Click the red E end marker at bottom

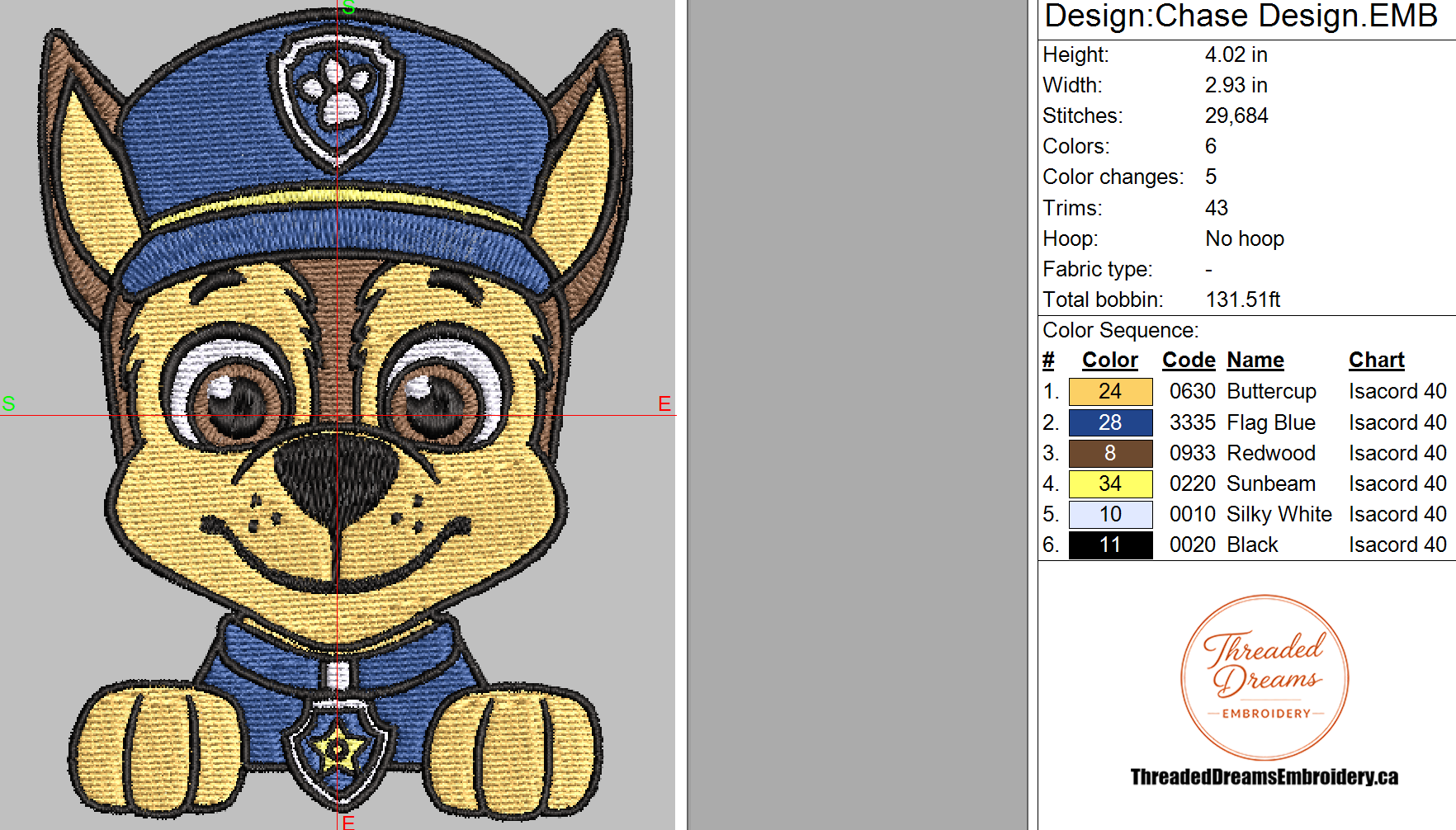[x=348, y=822]
